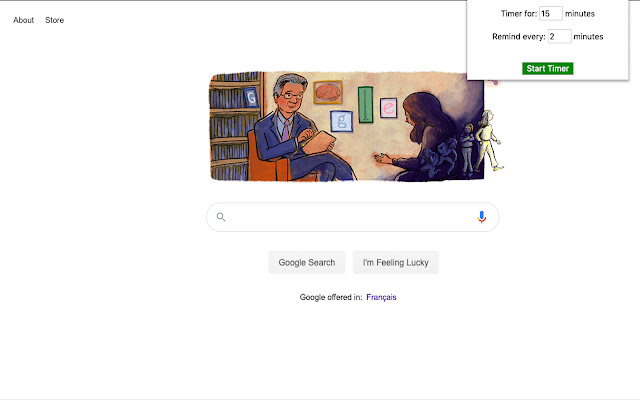The image size is (640, 400).
Task: Switch Google language to Français
Action: 381,297
